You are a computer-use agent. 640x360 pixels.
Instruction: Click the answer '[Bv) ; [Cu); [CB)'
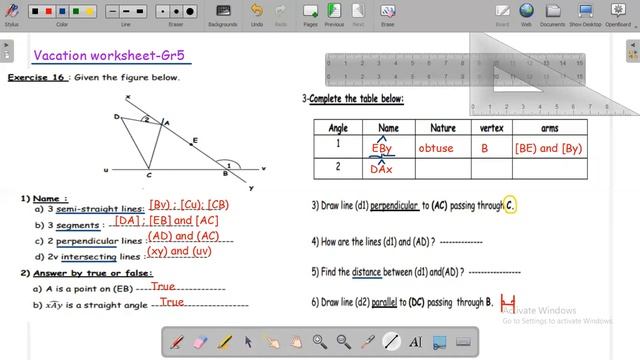click(x=189, y=204)
